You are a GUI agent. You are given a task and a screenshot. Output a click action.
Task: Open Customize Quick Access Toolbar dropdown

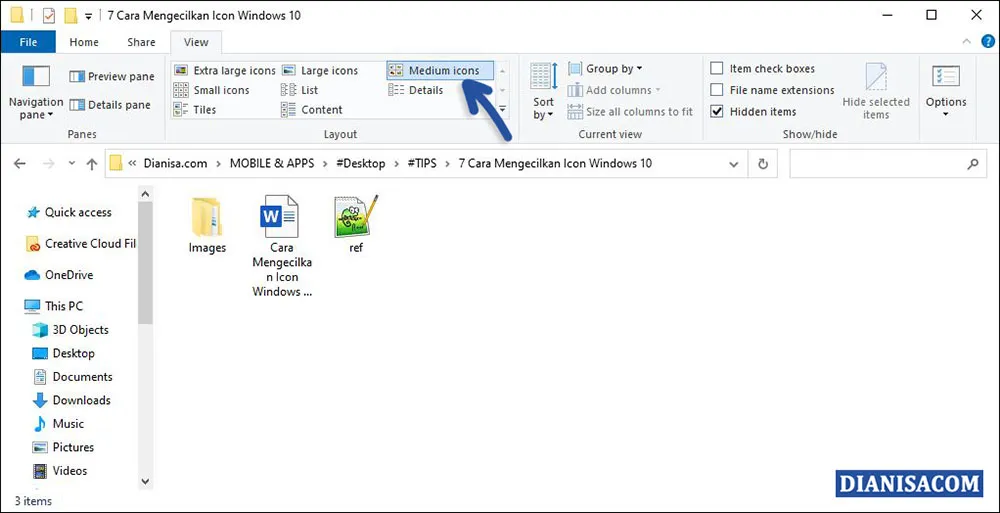(89, 16)
